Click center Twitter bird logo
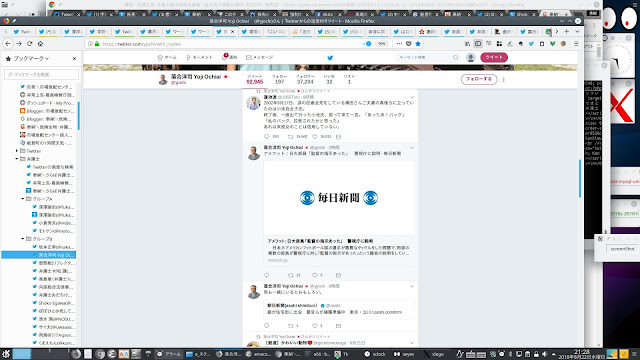 click(330, 58)
